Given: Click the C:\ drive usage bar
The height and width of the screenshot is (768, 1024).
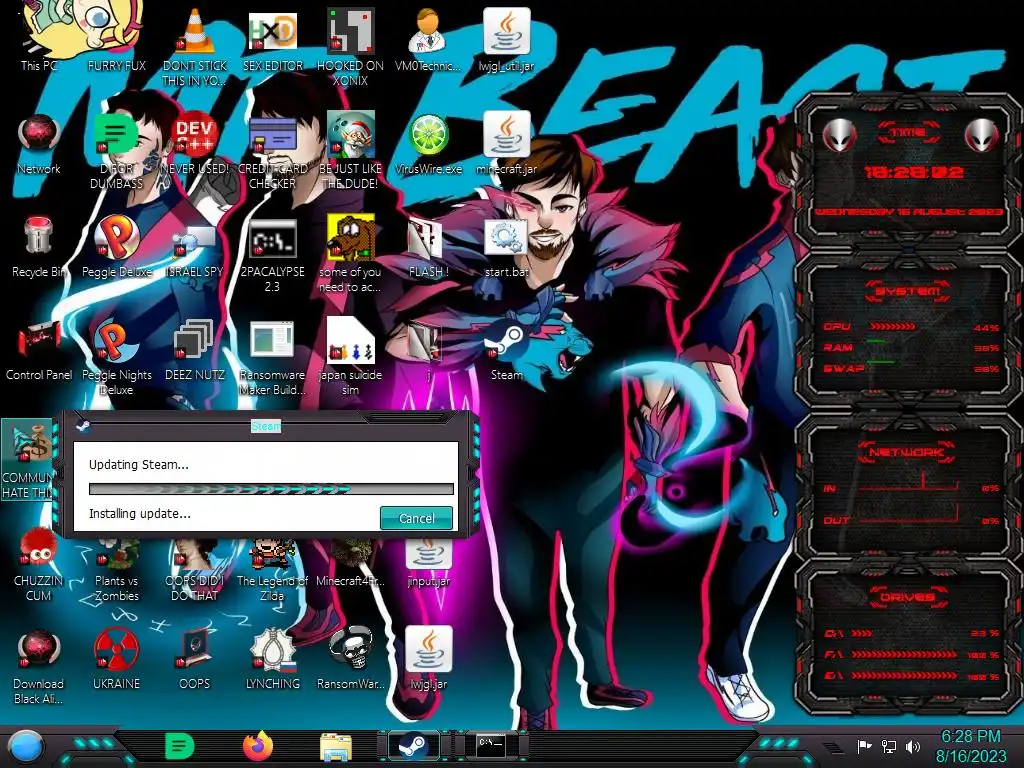Looking at the screenshot, I should (x=862, y=633).
